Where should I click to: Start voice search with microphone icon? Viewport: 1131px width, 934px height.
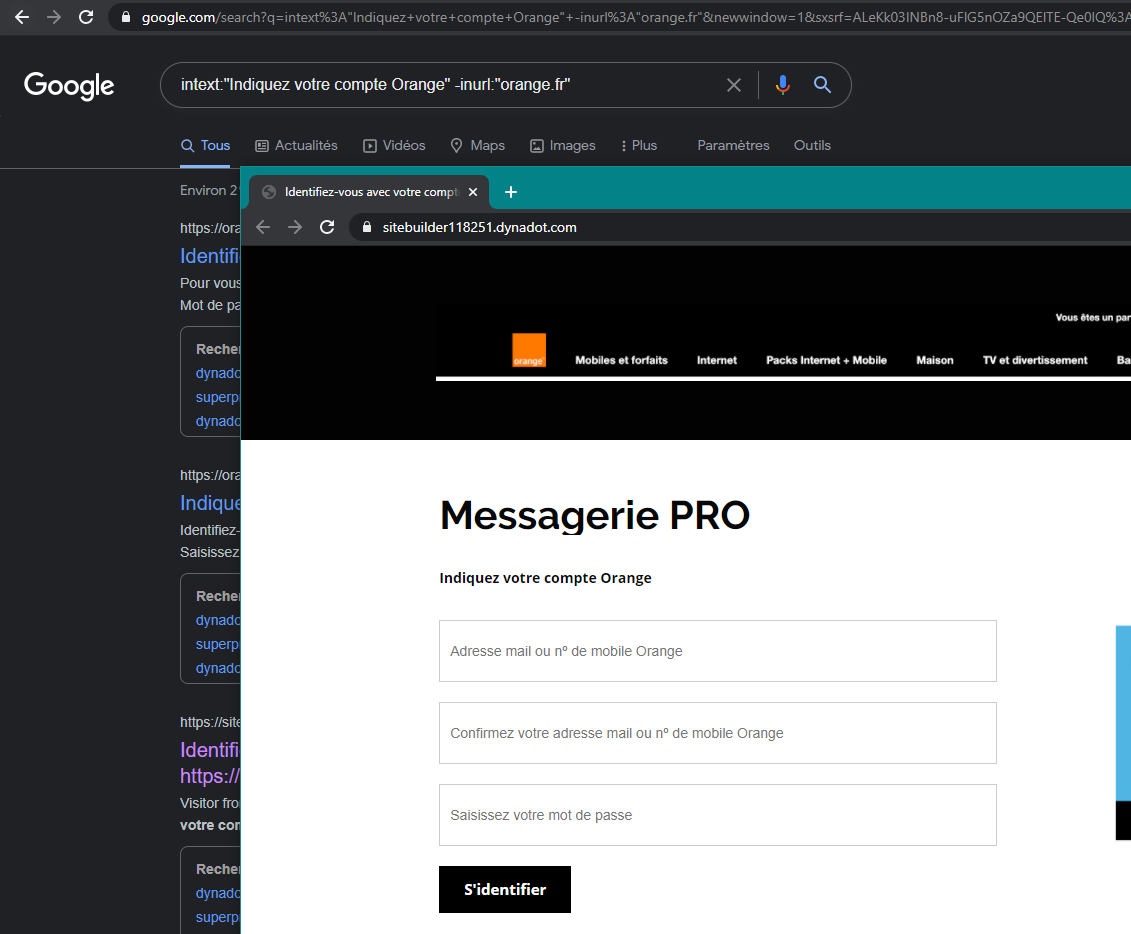(782, 86)
